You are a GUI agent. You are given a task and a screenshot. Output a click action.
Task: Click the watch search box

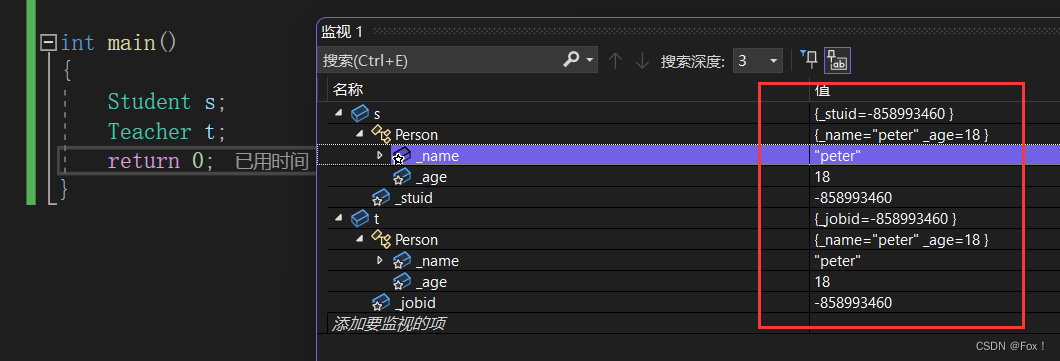[x=441, y=61]
